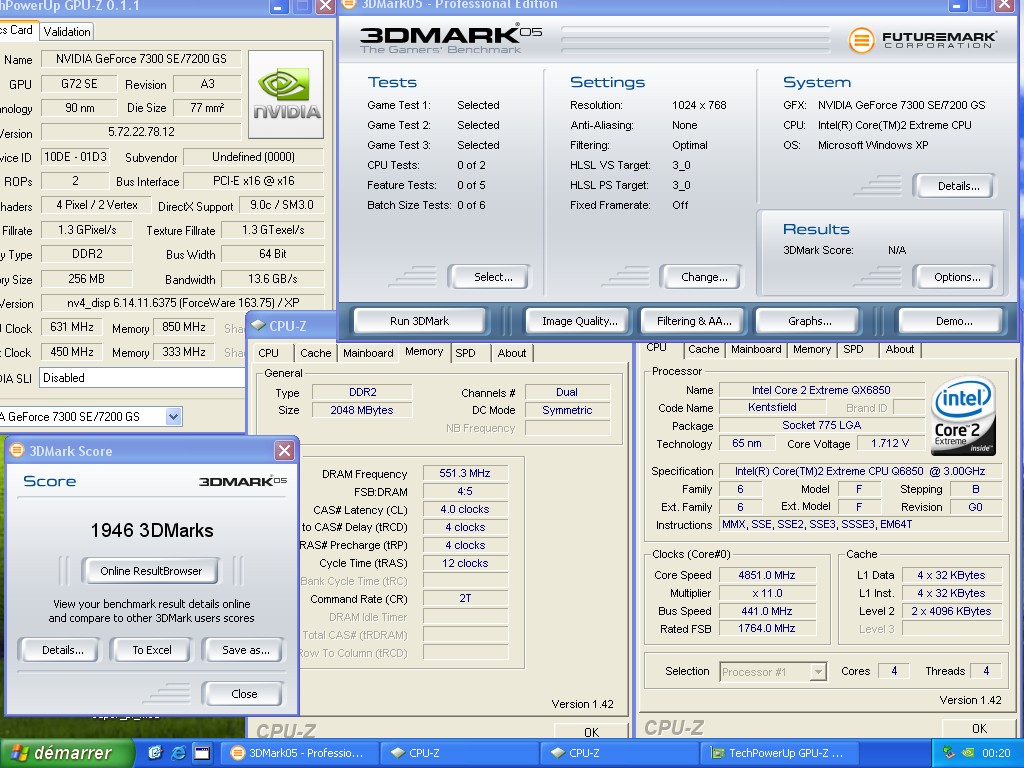Switch to Validation tab in GPU-Z
Screen dimensions: 1024x768
[x=67, y=31]
